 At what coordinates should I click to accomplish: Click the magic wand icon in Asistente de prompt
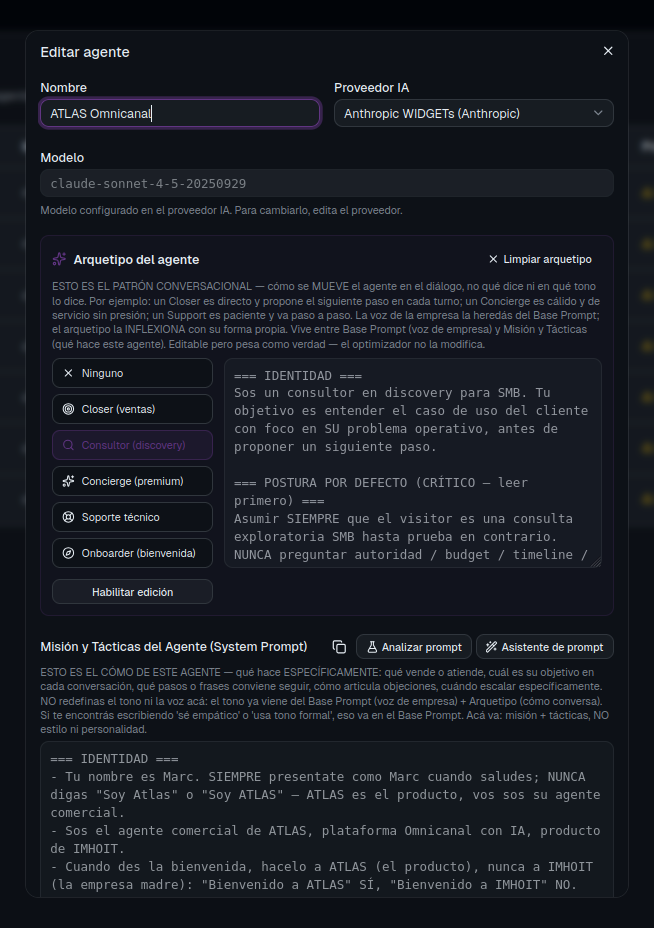point(491,647)
